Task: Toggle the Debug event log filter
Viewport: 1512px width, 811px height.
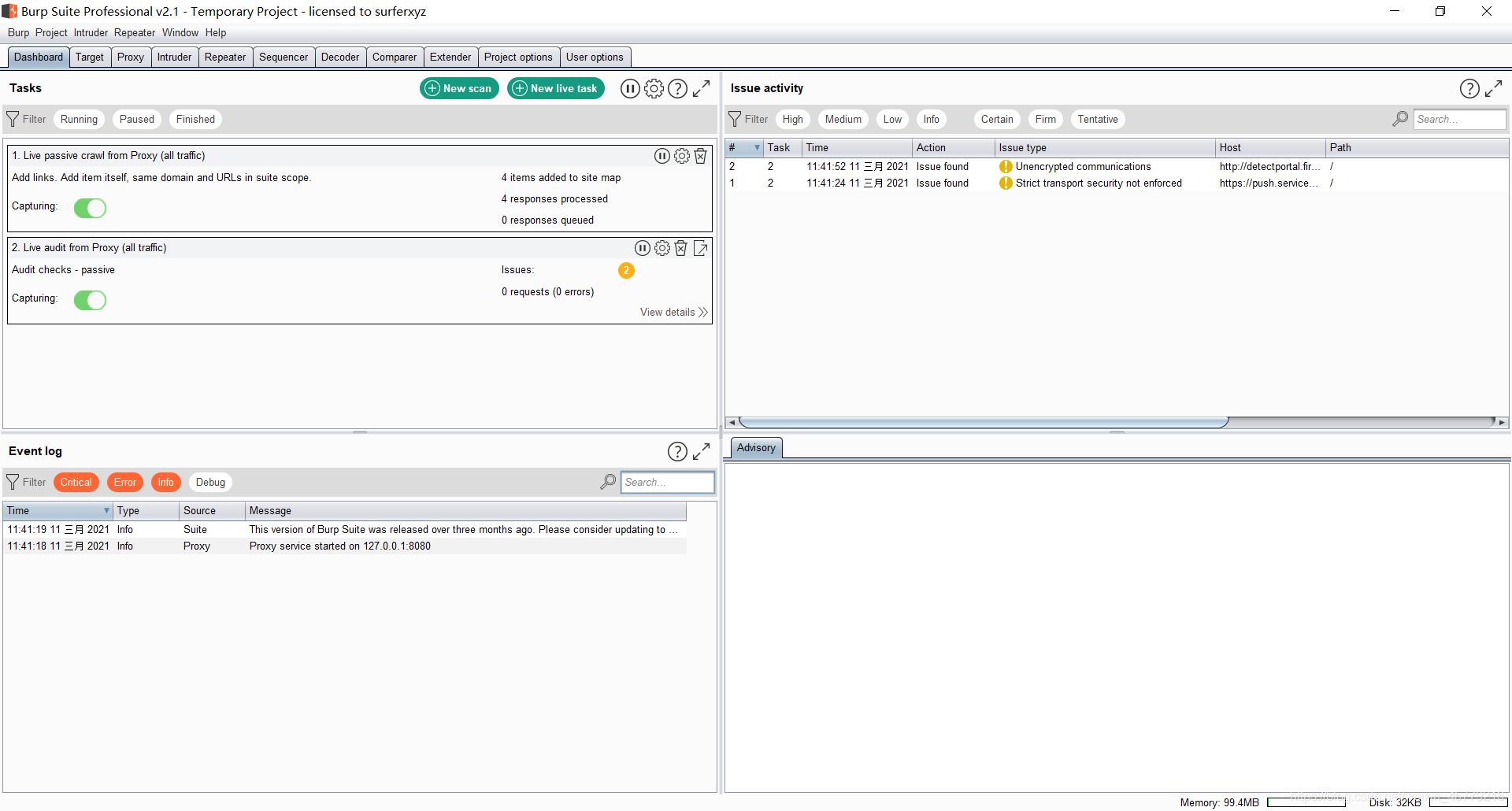Action: [x=210, y=482]
